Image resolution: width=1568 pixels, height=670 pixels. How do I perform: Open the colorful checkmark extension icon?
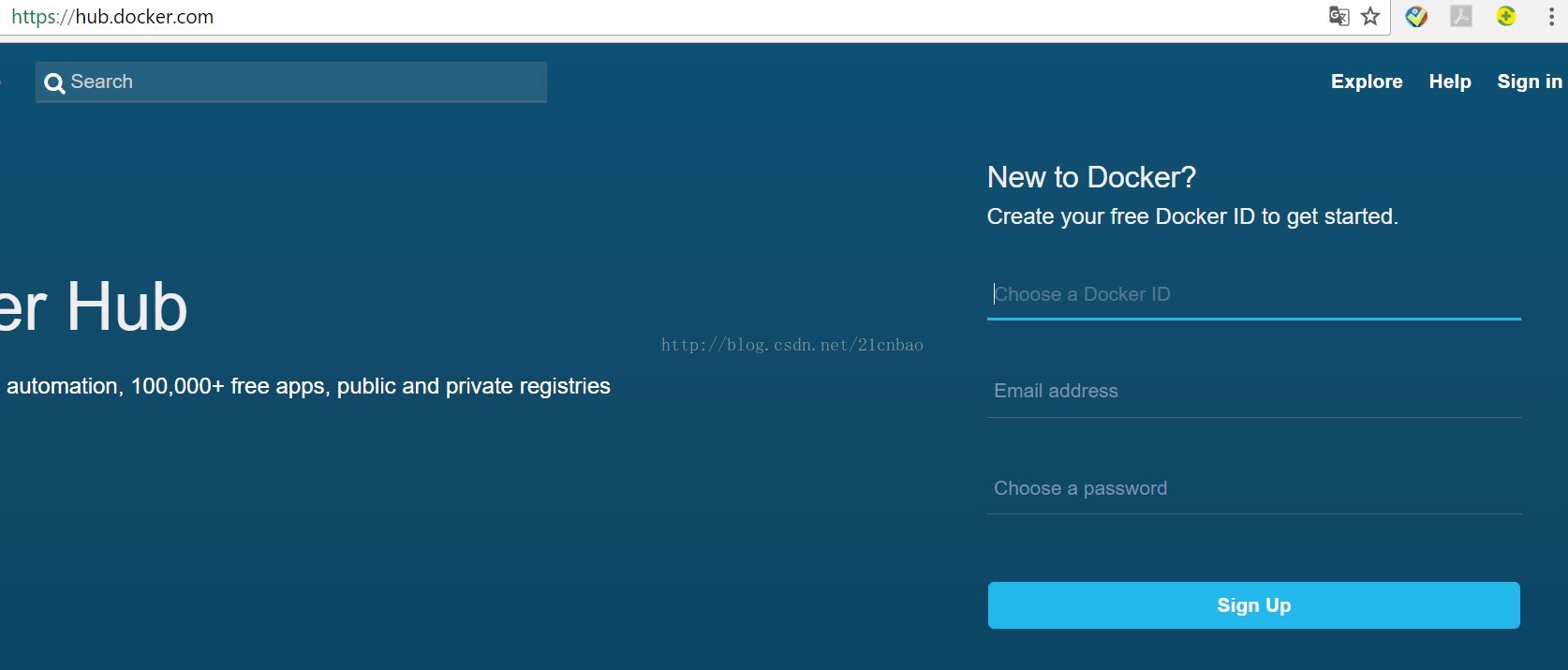(x=1416, y=16)
